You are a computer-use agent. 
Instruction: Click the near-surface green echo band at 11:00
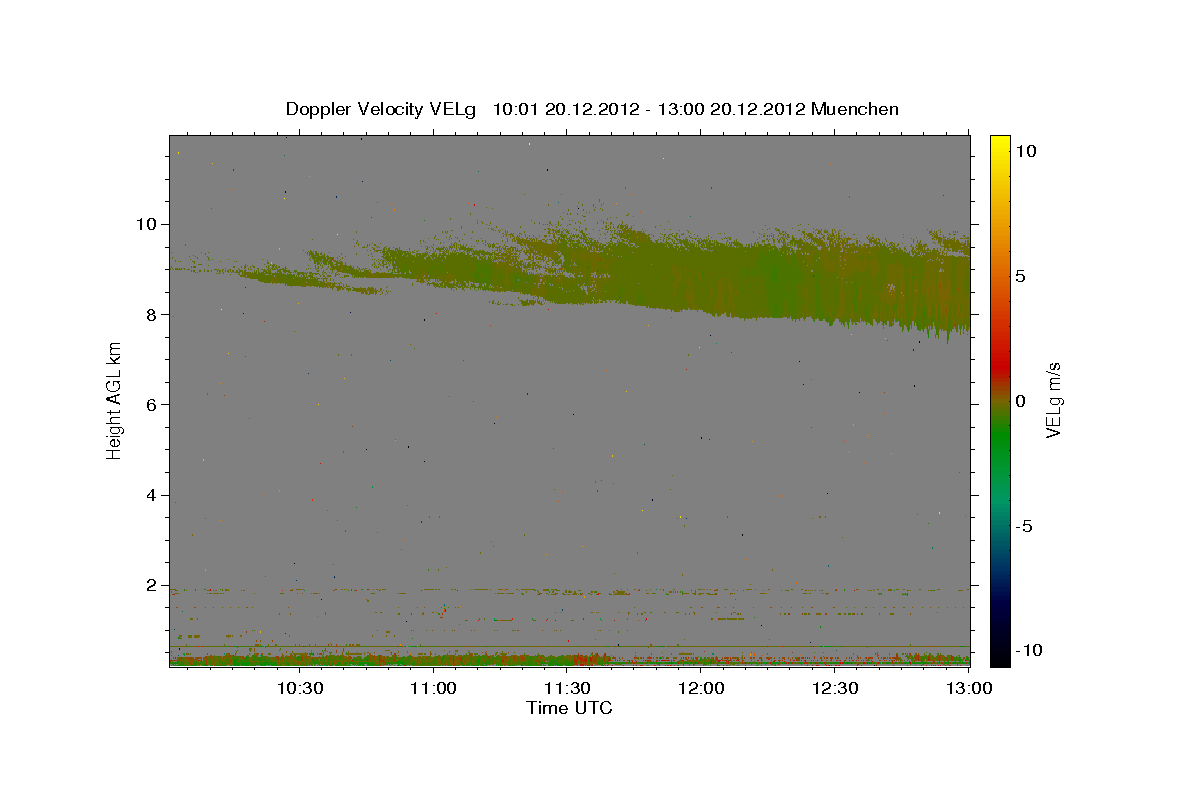[433, 660]
